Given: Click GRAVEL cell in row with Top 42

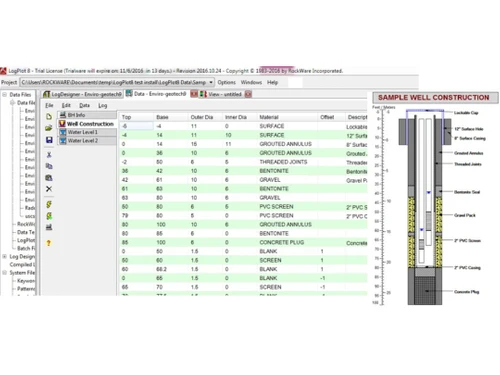Looking at the screenshot, I should 287,180.
